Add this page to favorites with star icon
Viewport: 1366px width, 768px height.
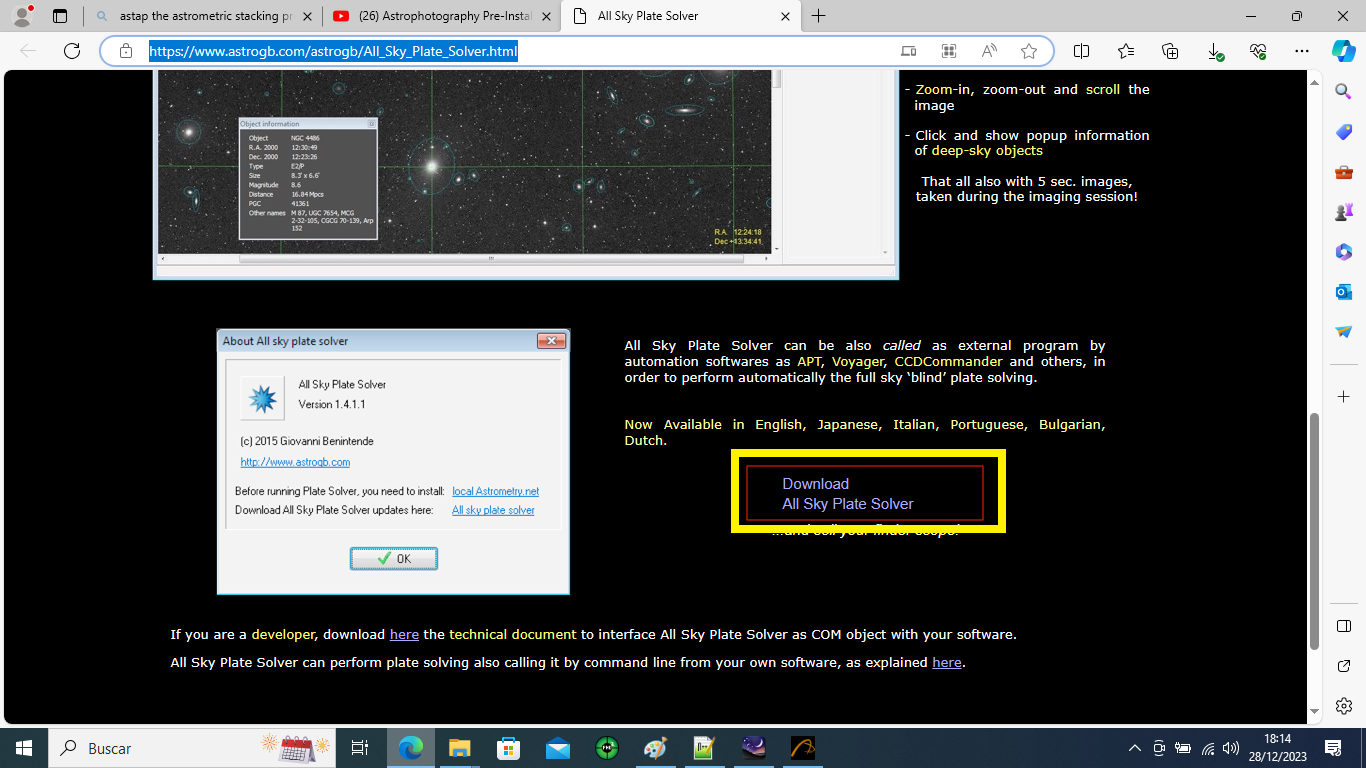pyautogui.click(x=1029, y=51)
